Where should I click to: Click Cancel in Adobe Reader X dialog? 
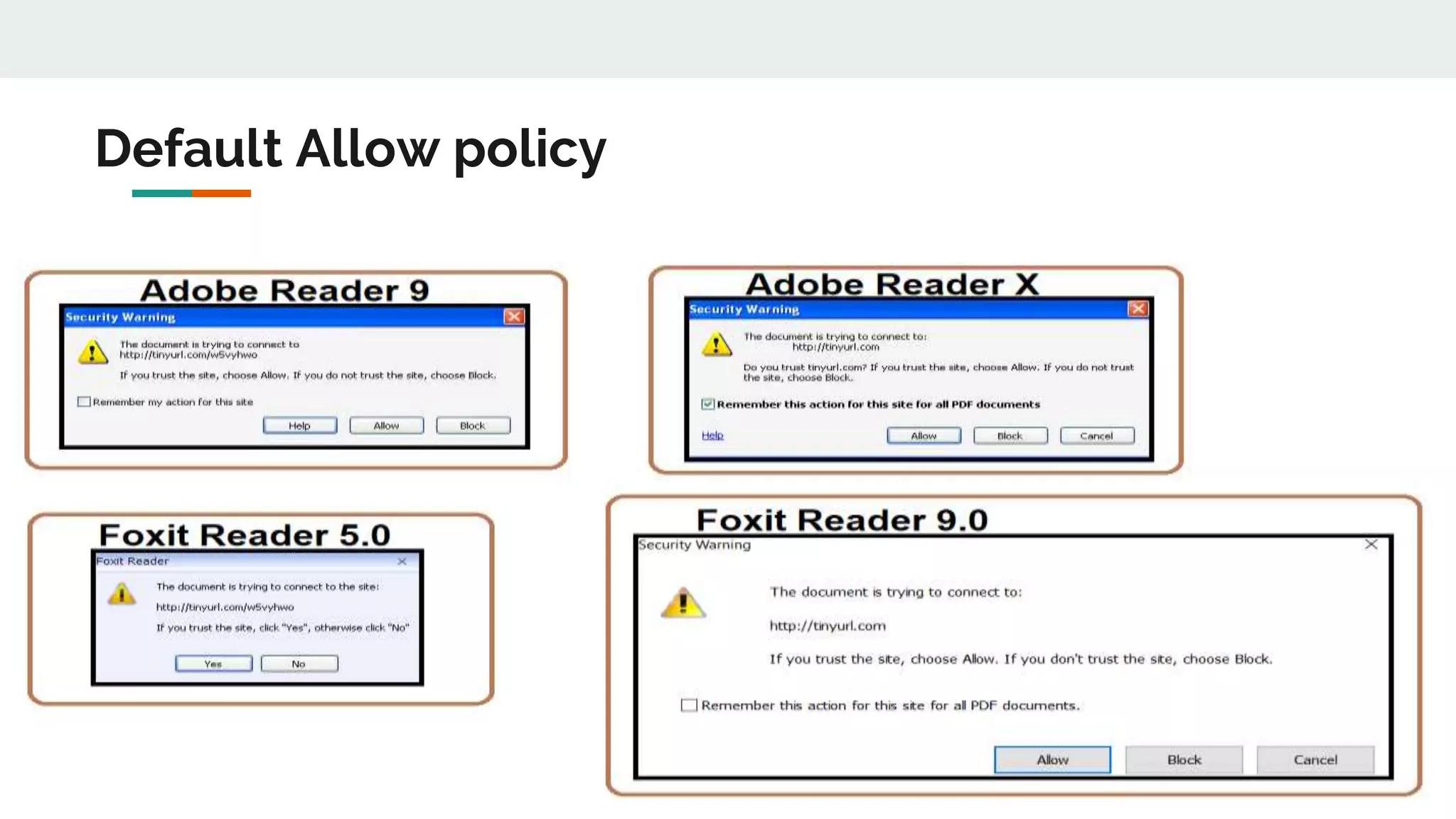click(x=1097, y=436)
